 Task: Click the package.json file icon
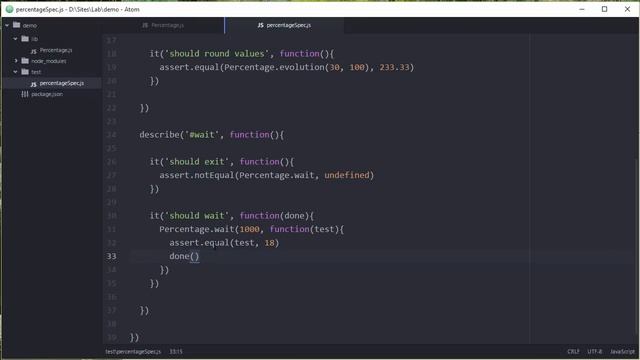pyautogui.click(x=25, y=94)
